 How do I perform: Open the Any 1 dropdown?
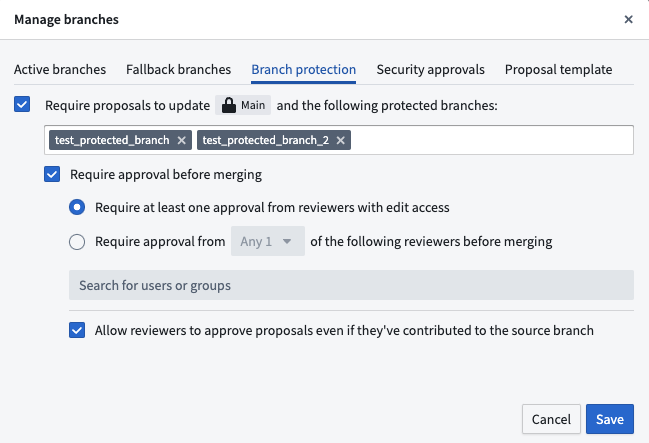point(268,241)
